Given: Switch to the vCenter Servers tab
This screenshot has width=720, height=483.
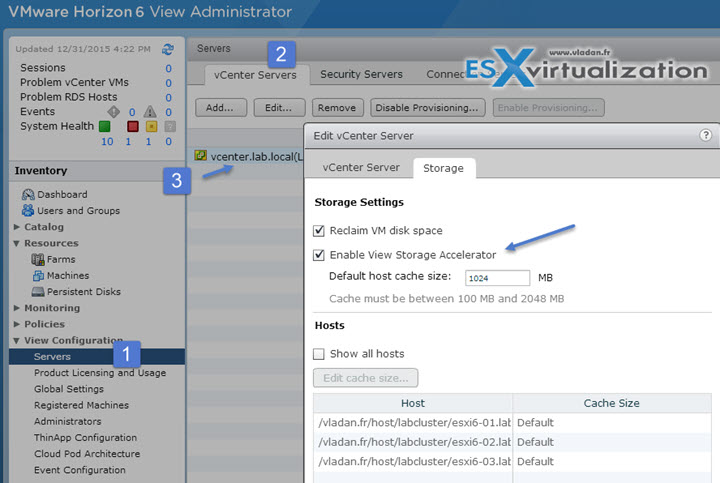Looking at the screenshot, I should point(255,75).
